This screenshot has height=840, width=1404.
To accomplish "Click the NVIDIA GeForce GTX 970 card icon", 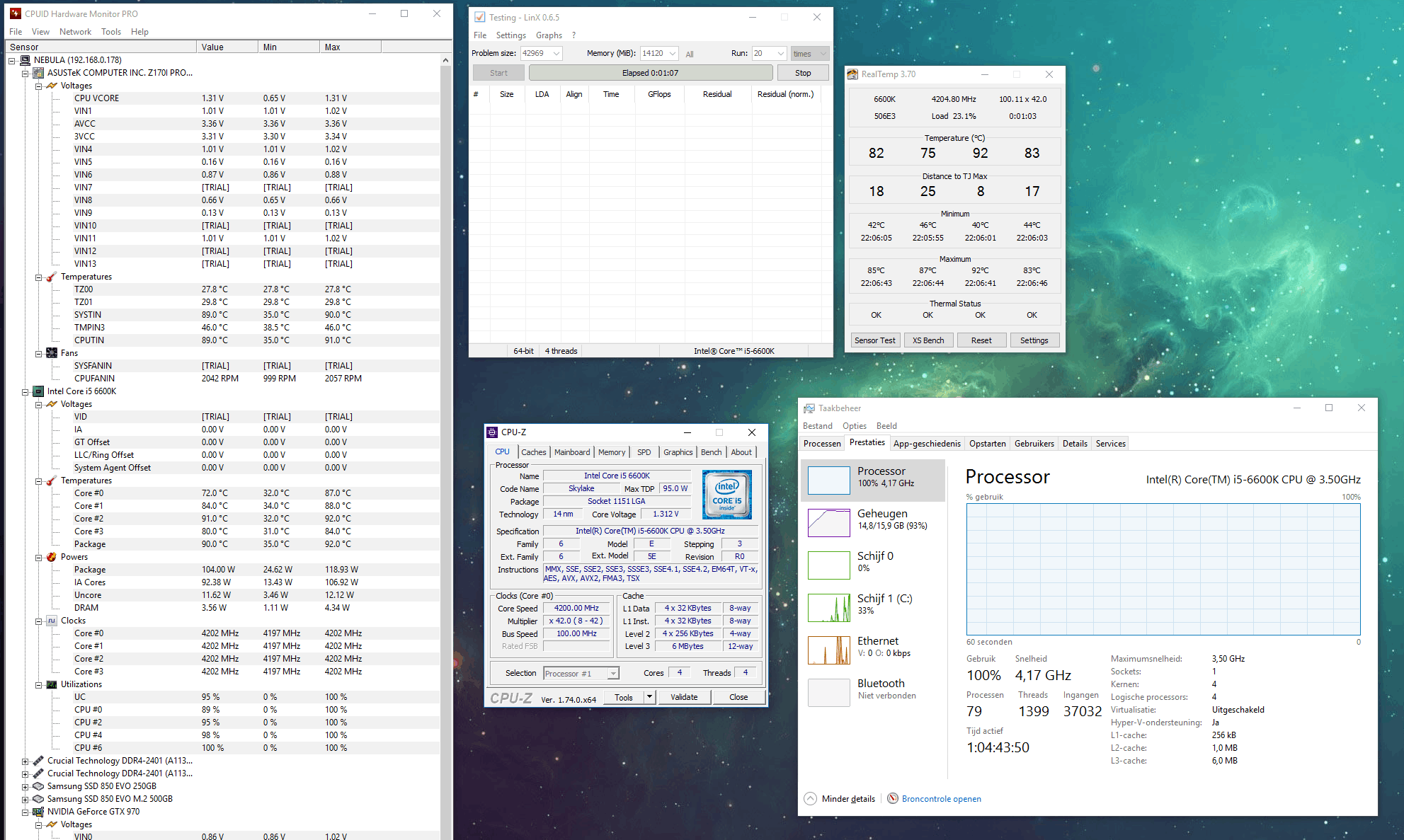I will [38, 812].
